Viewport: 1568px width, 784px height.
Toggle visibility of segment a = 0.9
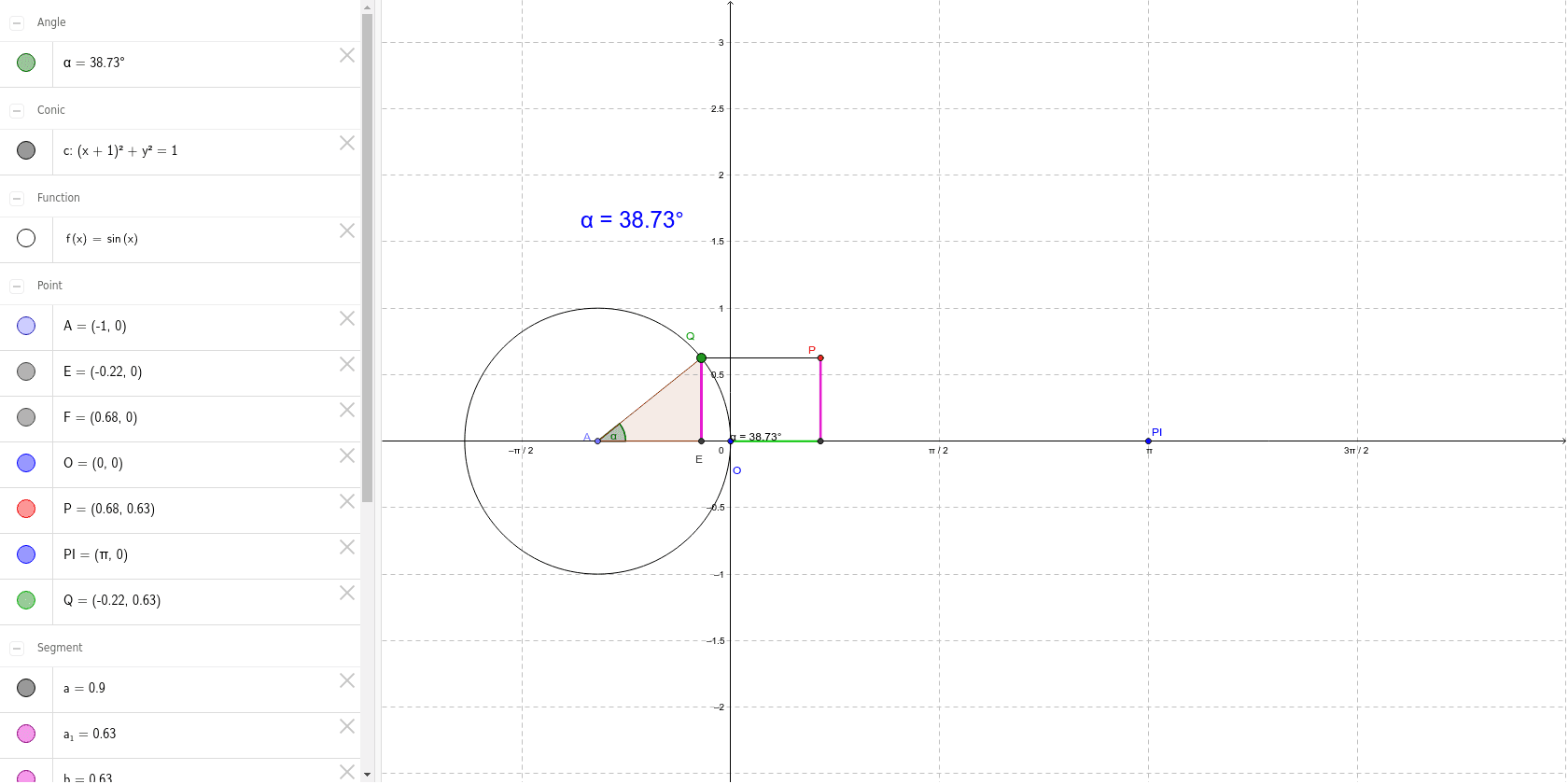[26, 688]
